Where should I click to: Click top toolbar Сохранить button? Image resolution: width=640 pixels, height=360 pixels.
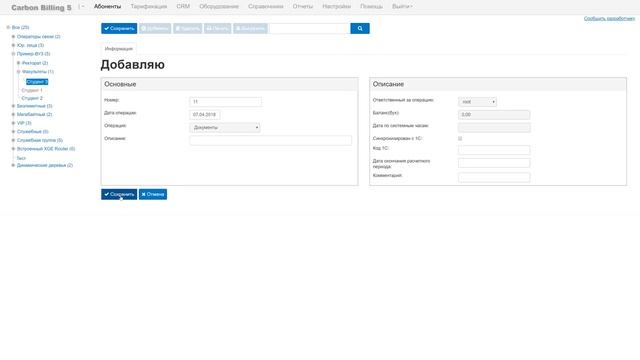tap(119, 29)
